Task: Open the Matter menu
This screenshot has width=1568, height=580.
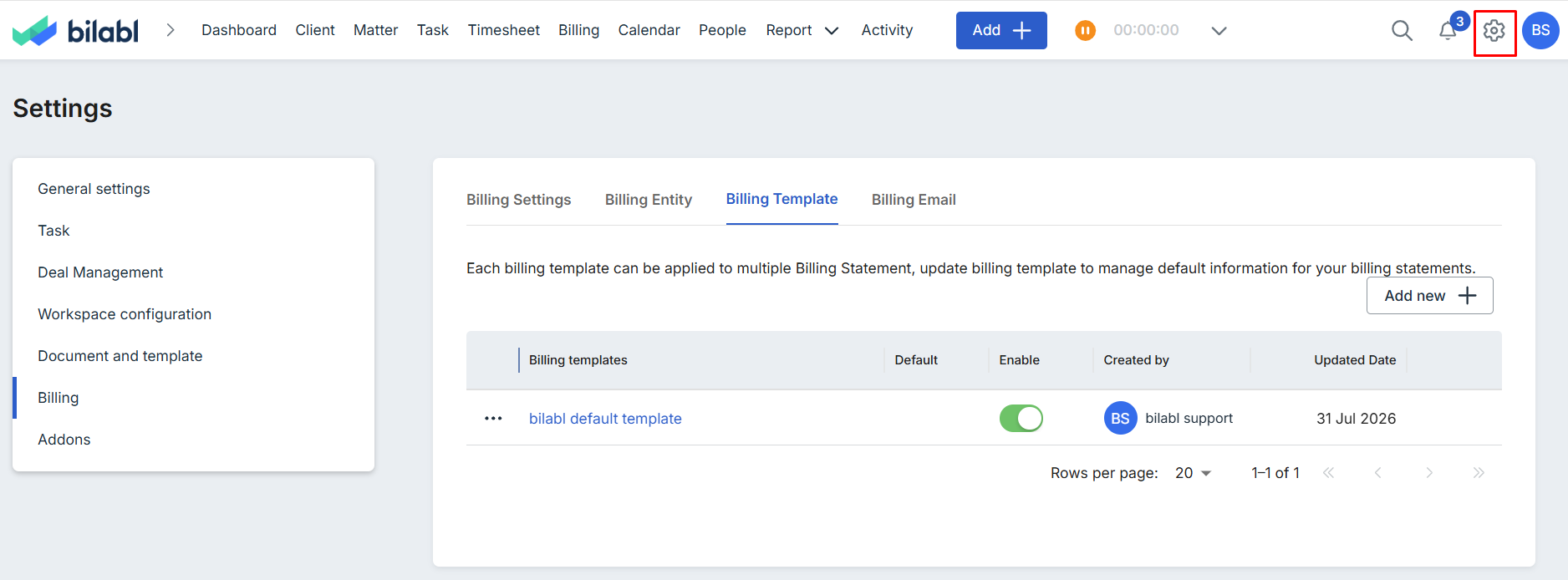Action: click(x=376, y=30)
